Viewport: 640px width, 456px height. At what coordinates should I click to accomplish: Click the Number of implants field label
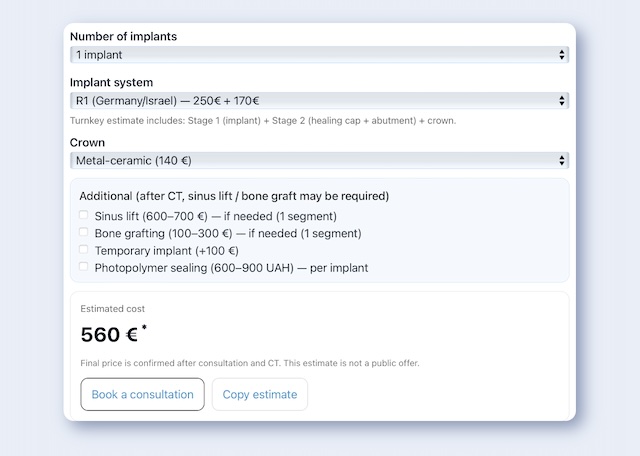click(124, 37)
